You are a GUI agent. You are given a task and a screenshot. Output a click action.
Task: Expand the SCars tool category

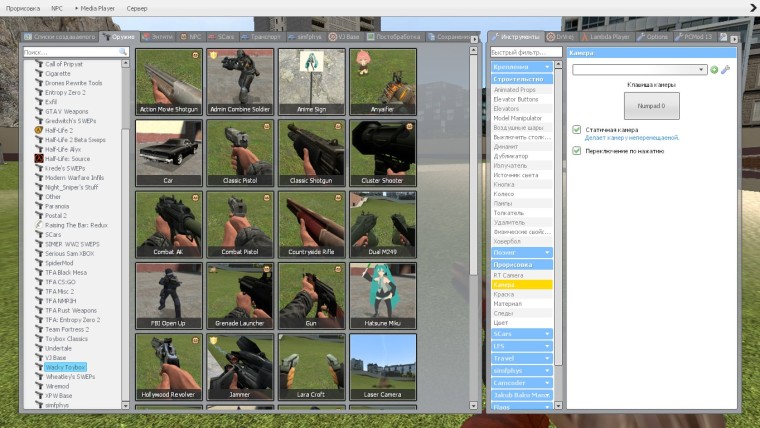tap(522, 334)
